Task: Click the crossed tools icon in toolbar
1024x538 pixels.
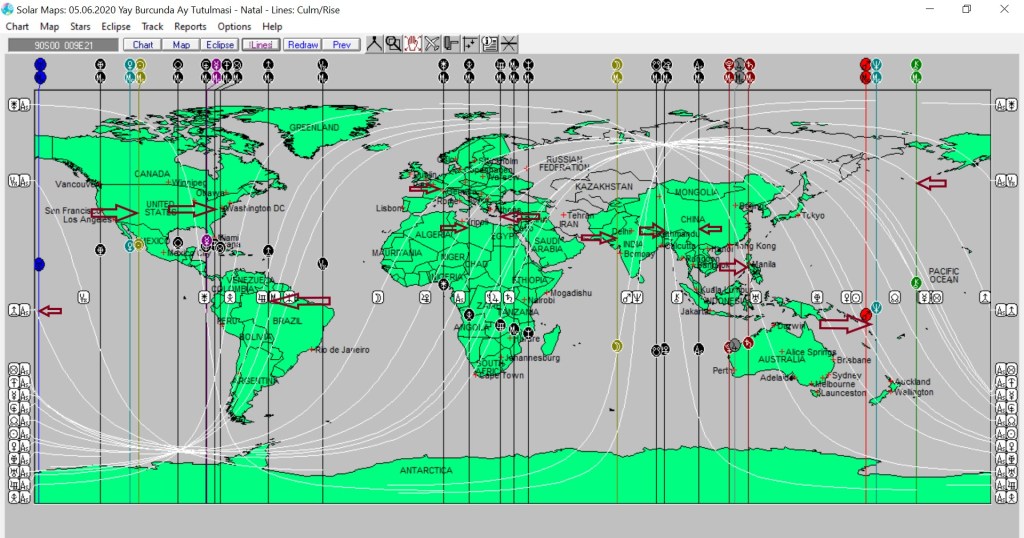Action: [x=432, y=44]
